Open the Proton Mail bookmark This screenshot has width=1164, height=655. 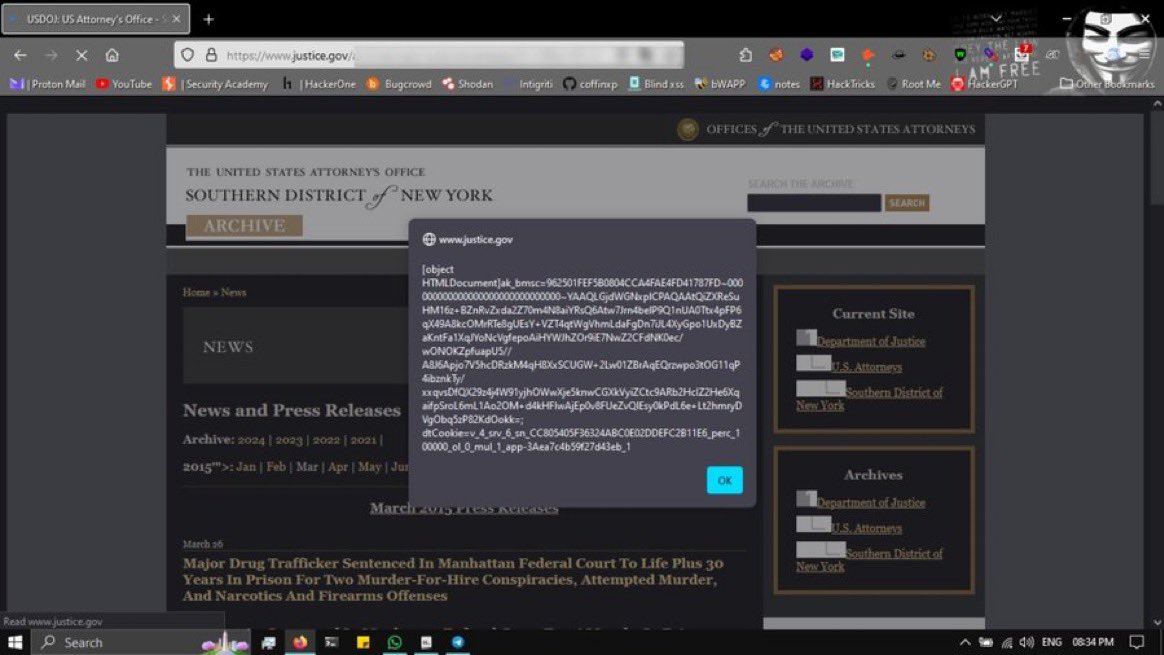tap(48, 84)
